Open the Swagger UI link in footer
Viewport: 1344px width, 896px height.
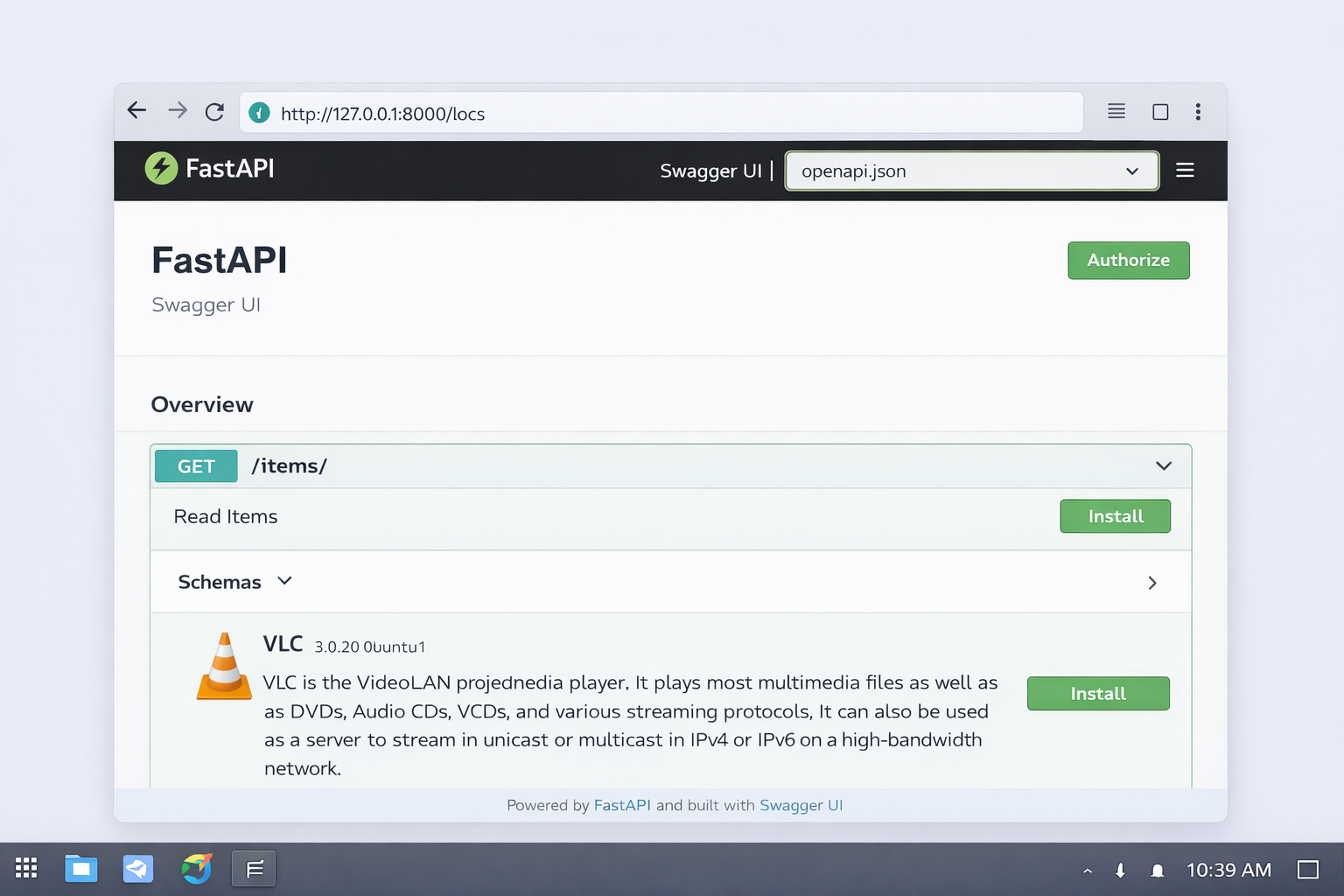(x=801, y=805)
